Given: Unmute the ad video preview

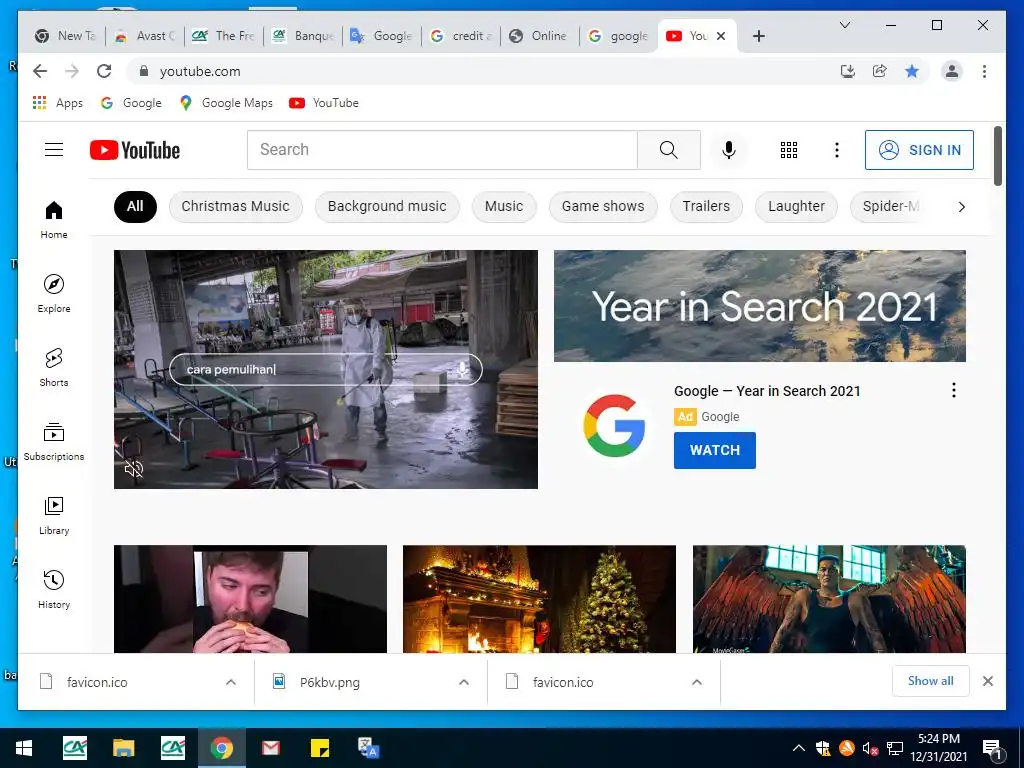Looking at the screenshot, I should pos(134,468).
